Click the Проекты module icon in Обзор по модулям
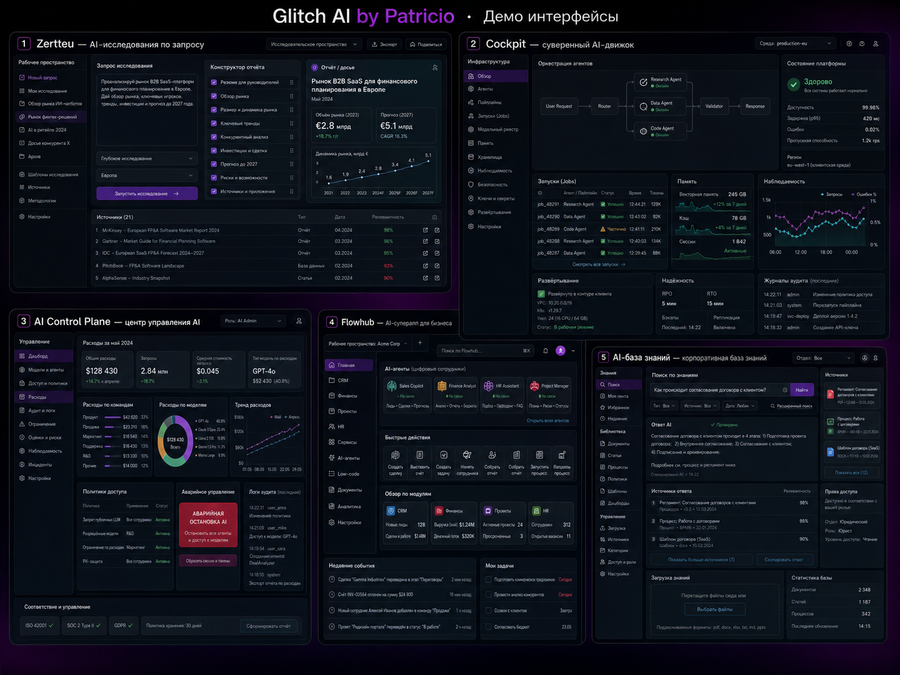 click(488, 510)
